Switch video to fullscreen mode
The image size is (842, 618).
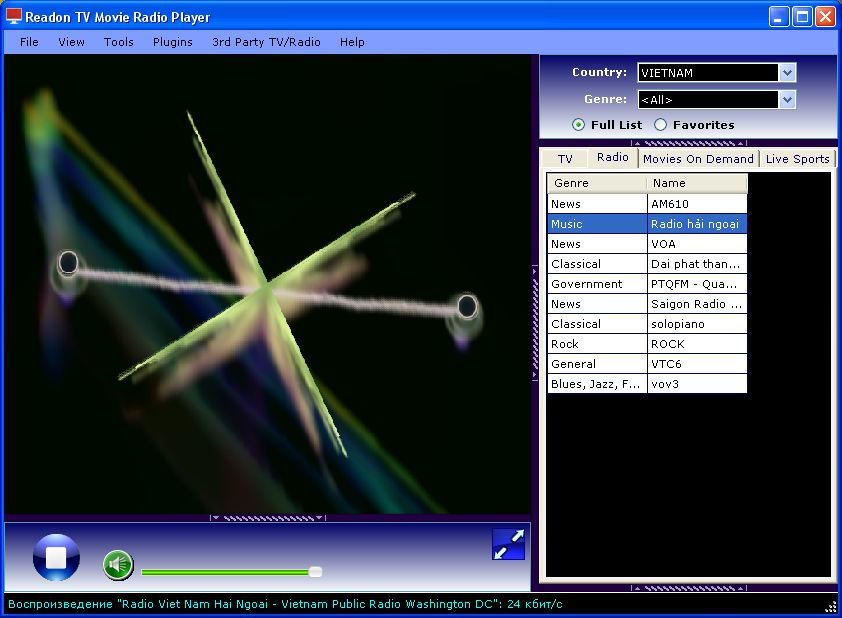tap(508, 544)
